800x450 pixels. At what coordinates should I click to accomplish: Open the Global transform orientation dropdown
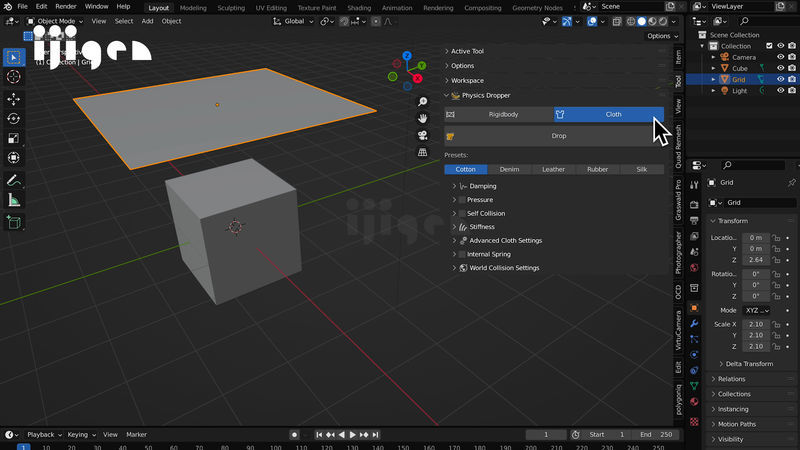click(293, 21)
